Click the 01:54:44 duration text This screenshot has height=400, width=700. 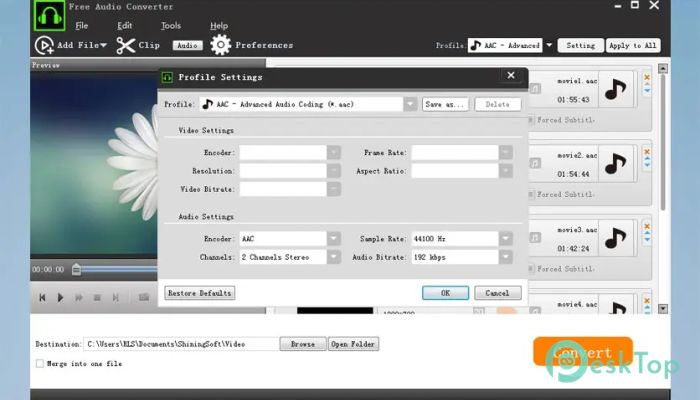pos(573,174)
